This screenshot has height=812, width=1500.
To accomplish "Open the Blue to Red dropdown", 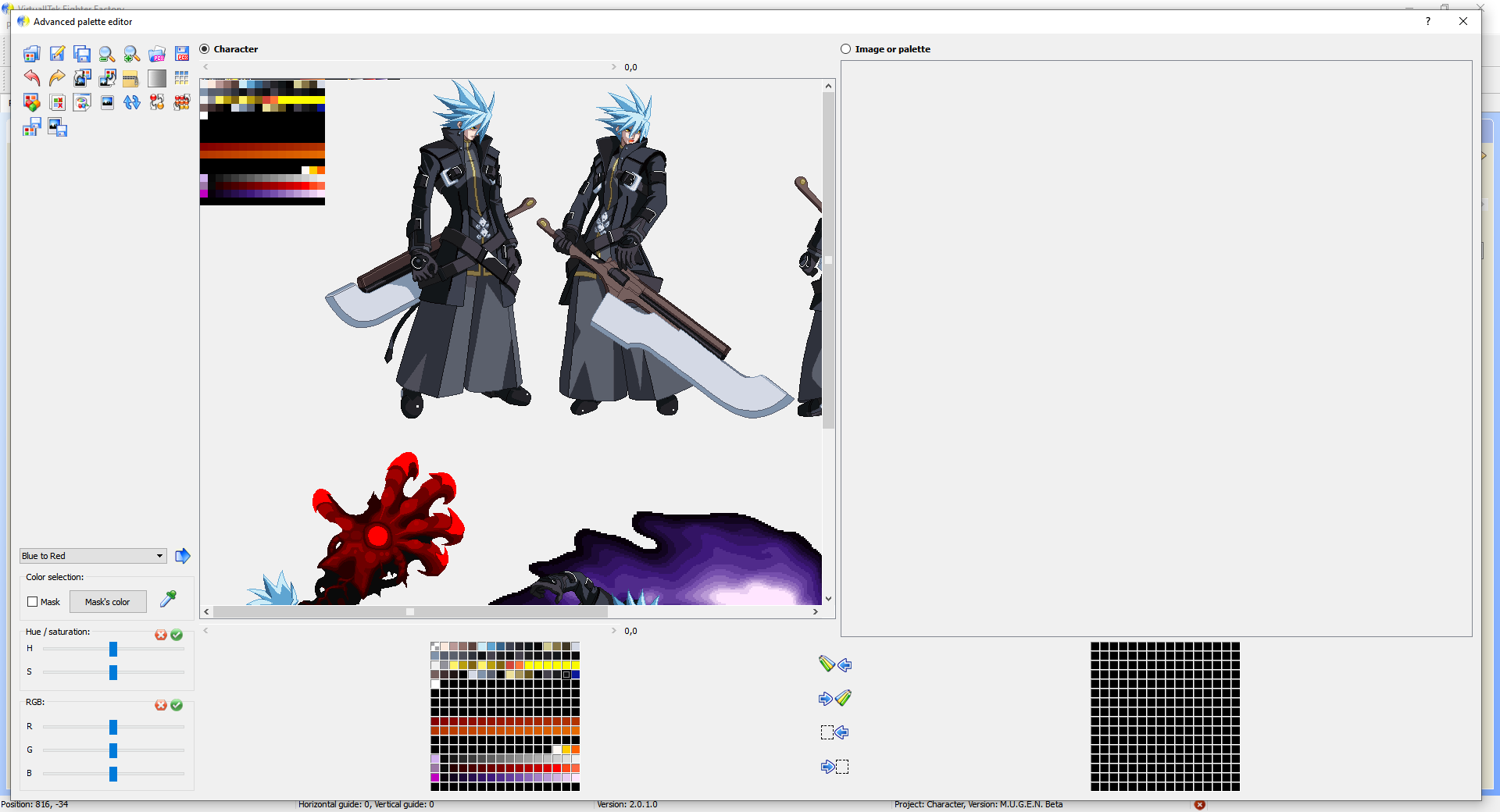I will click(93, 556).
